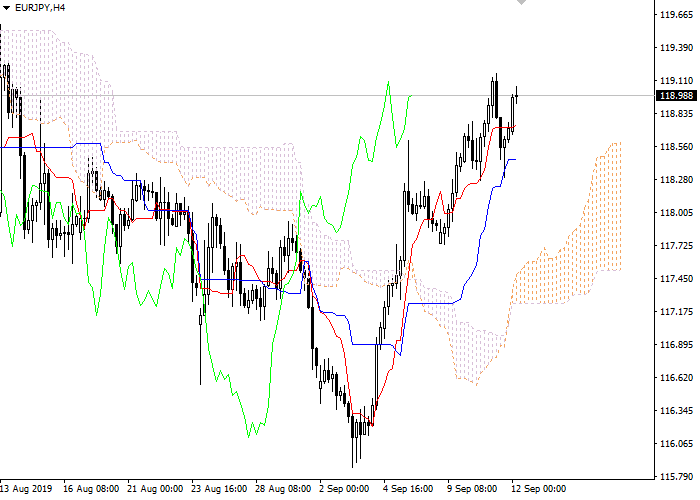Viewport: 700px width, 500px height.
Task: Click the 118.280 price axis label
Action: tap(676, 180)
